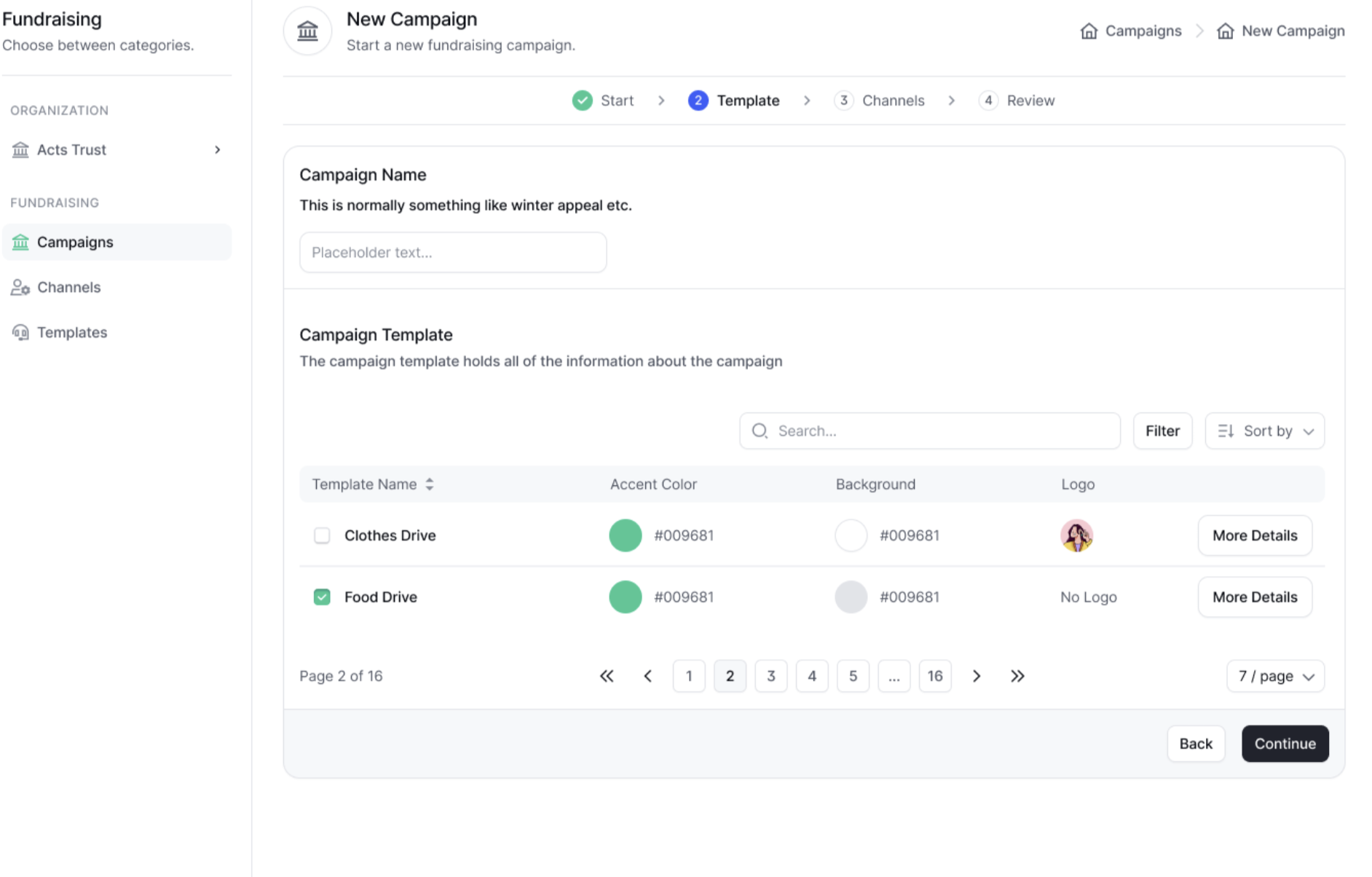Click the Templates megaphone icon in sidebar
1372x877 pixels.
click(20, 332)
